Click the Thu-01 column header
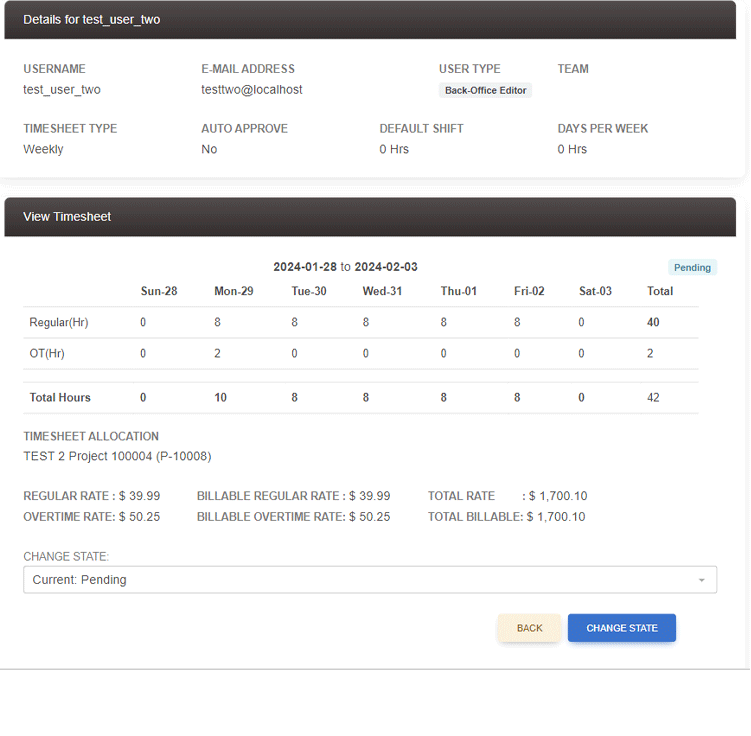Viewport: 751px width, 736px height. click(459, 291)
